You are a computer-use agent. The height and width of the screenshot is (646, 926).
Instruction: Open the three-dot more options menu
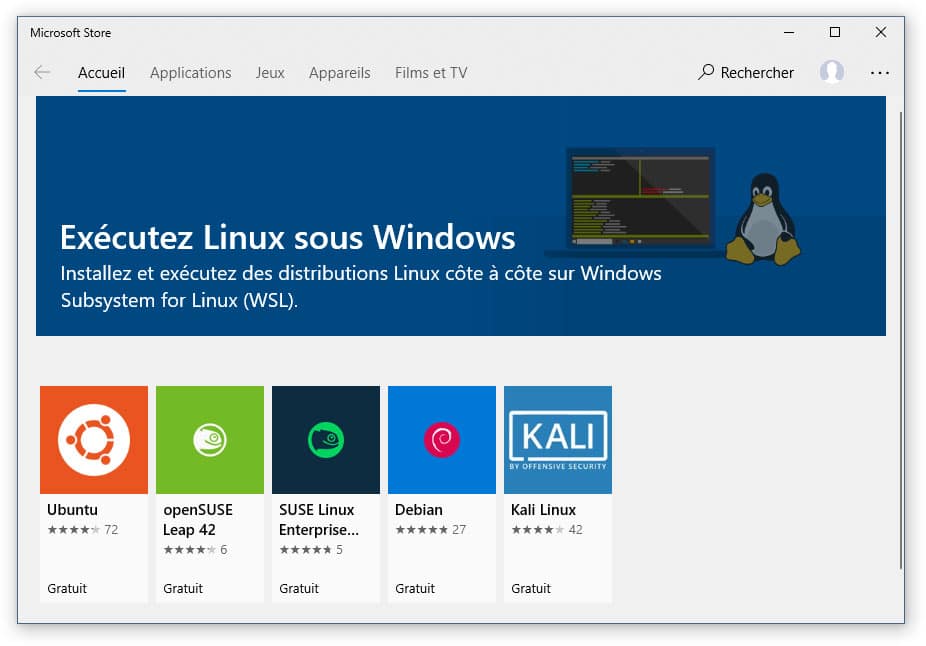879,73
